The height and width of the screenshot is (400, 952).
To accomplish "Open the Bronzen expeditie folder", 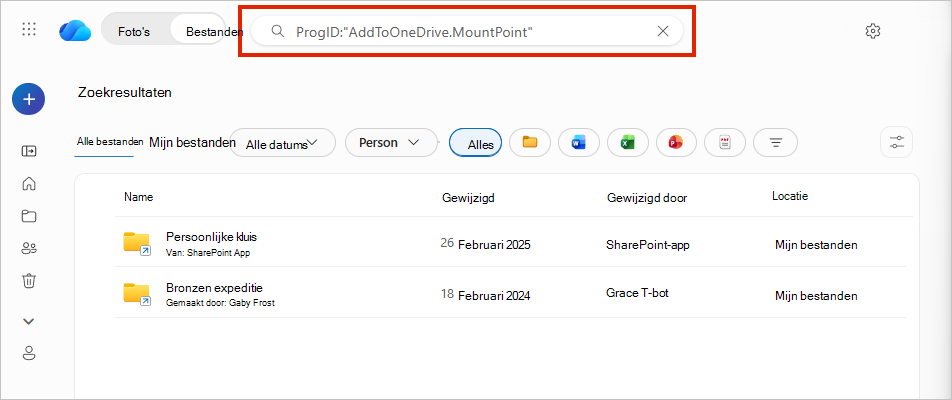I will [214, 288].
